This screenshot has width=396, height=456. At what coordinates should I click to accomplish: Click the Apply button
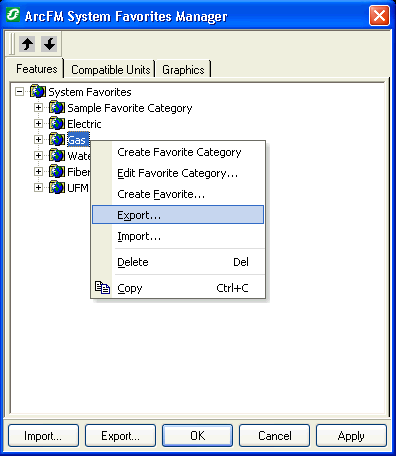tap(351, 436)
